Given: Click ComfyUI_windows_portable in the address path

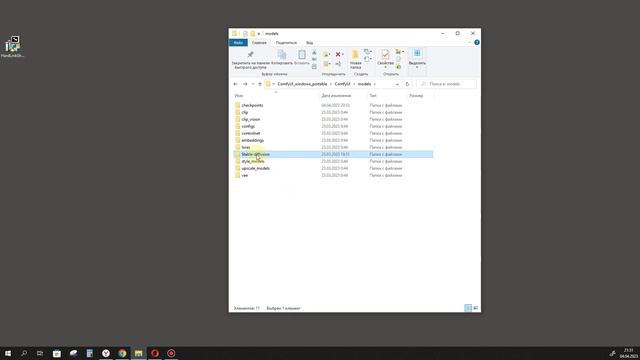Looking at the screenshot, I should coord(302,84).
